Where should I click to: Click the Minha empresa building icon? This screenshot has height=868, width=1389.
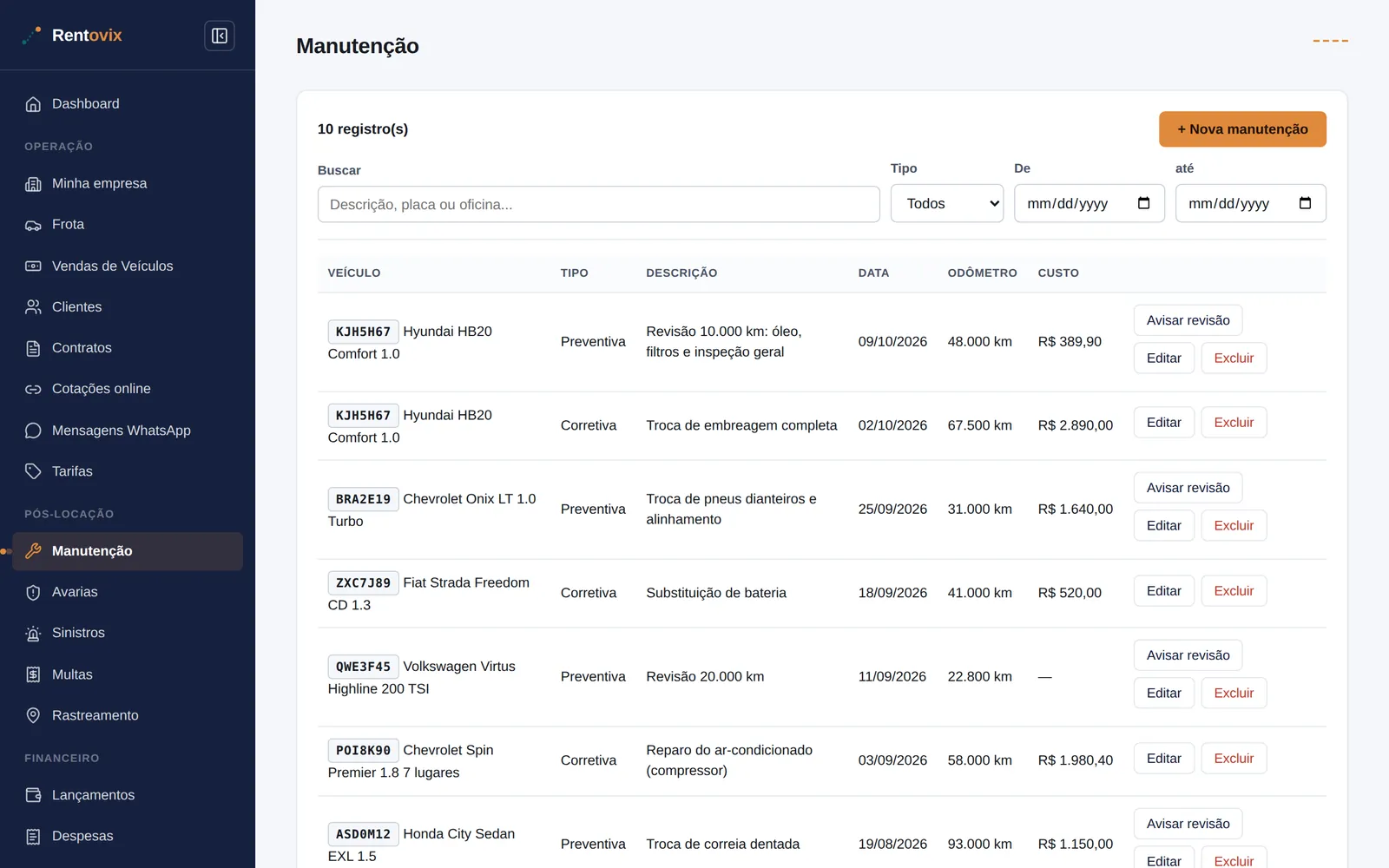tap(33, 184)
